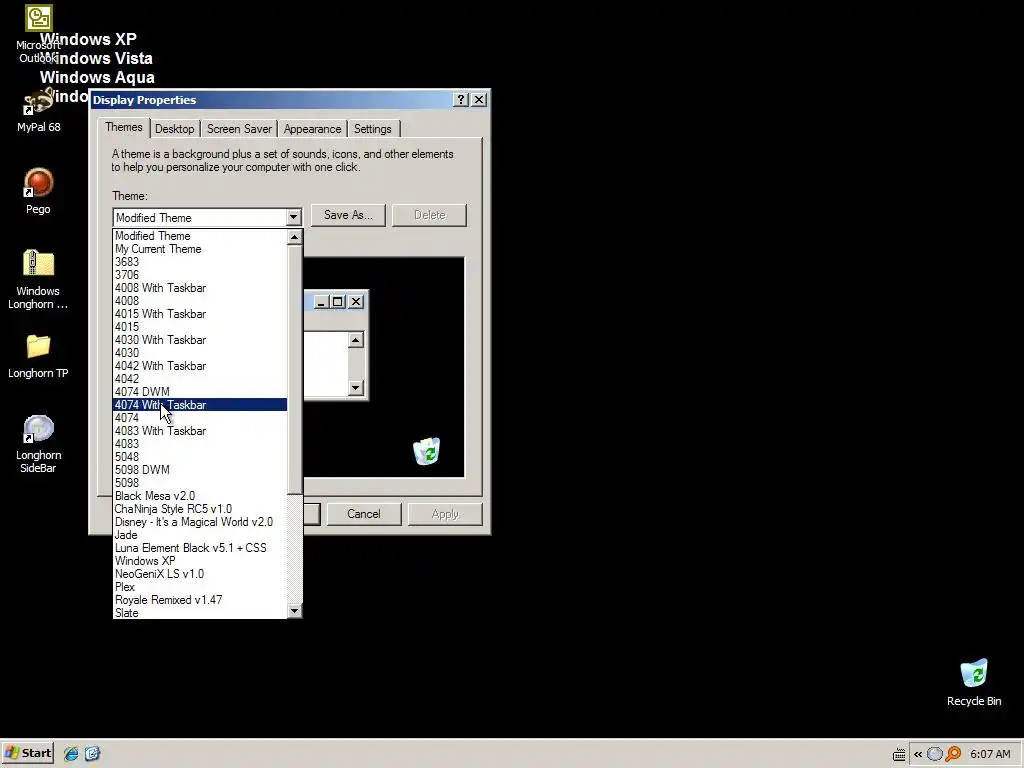Screen dimensions: 1024x768
Task: Select Modified Theme in the list
Action: 200,236
